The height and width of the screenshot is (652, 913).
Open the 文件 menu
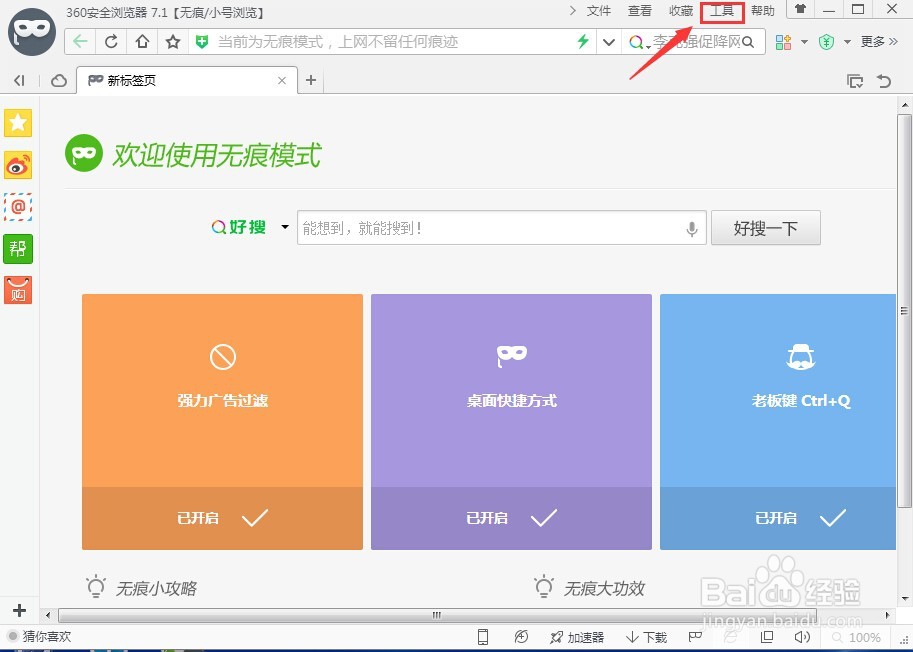click(599, 10)
